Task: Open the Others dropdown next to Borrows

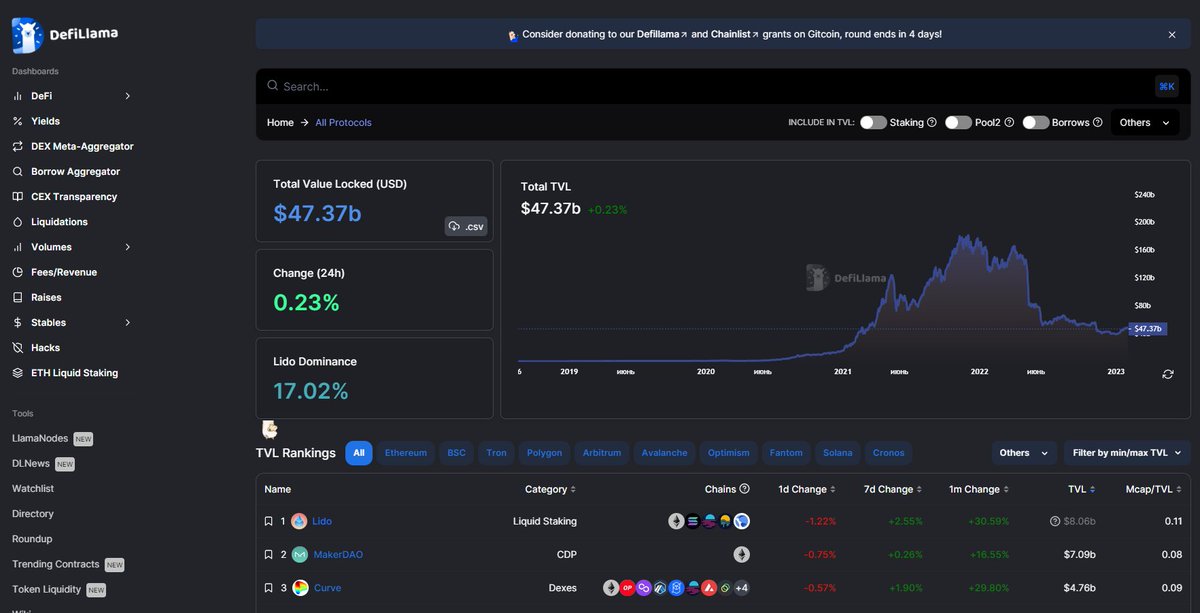Action: pyautogui.click(x=1145, y=122)
